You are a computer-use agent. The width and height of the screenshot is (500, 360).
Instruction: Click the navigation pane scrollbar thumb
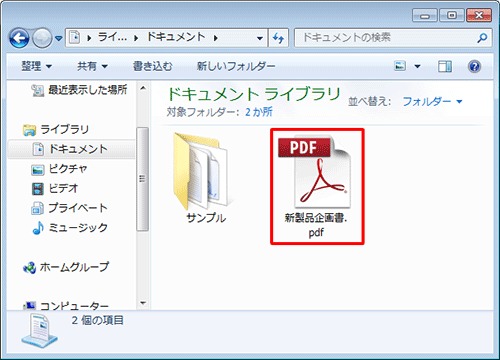pos(143,179)
